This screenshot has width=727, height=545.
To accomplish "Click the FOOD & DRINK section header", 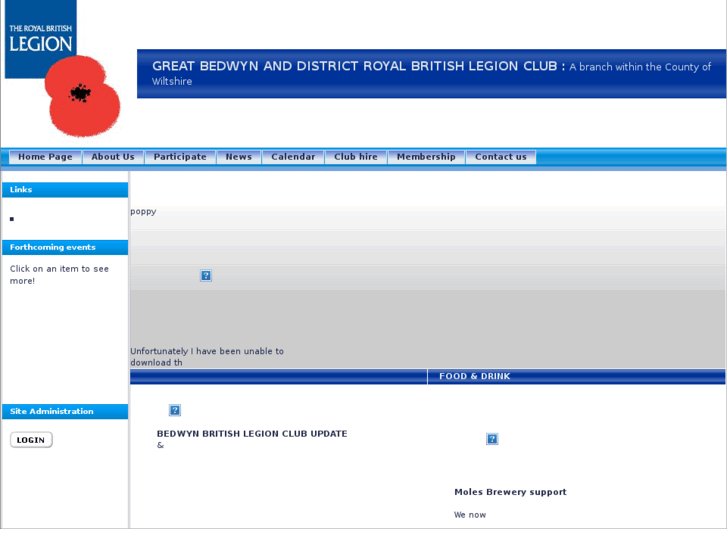I will tap(475, 376).
